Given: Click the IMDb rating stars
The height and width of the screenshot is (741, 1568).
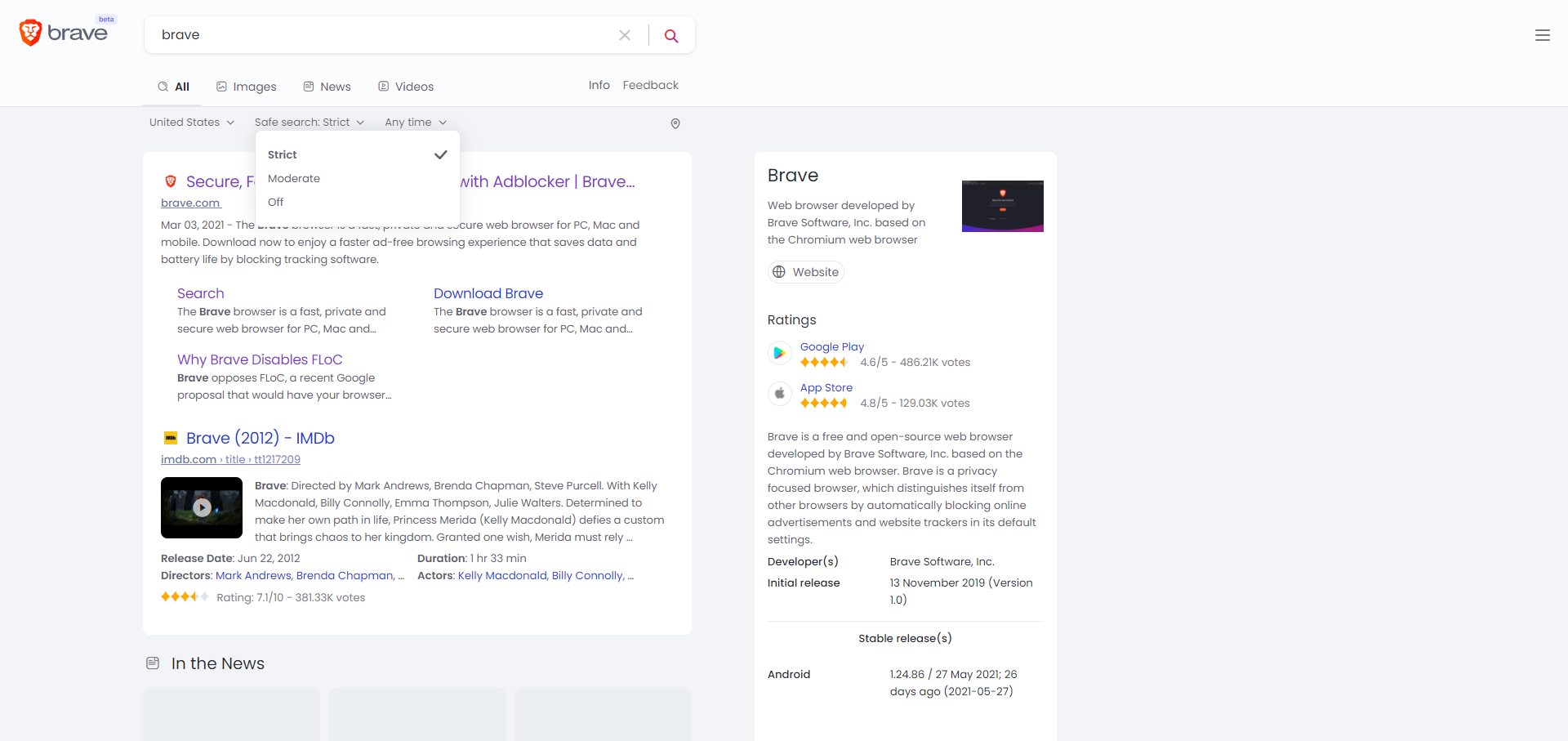Looking at the screenshot, I should point(185,597).
